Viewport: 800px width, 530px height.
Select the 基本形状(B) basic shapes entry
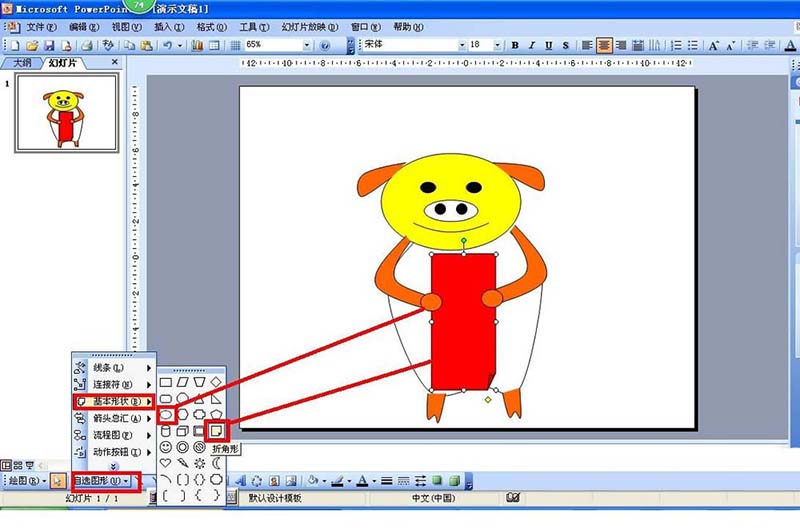point(114,401)
